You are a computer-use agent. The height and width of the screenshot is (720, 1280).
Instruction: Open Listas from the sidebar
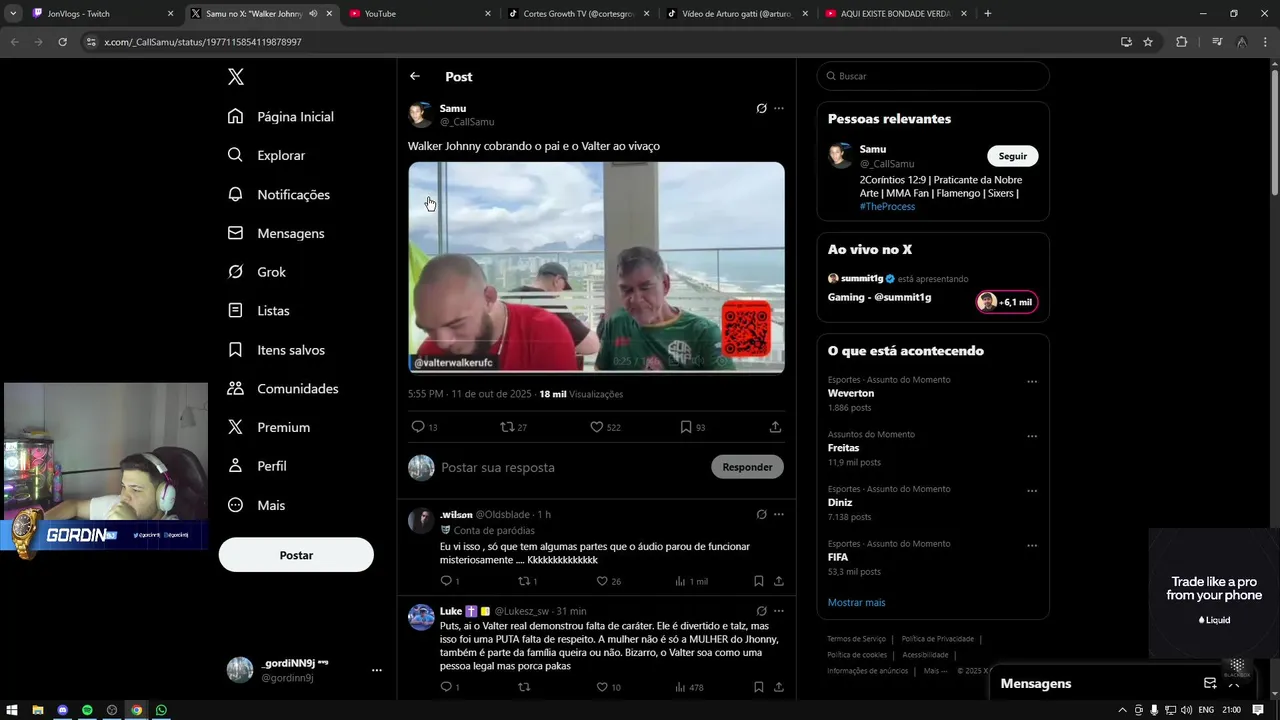click(258, 311)
